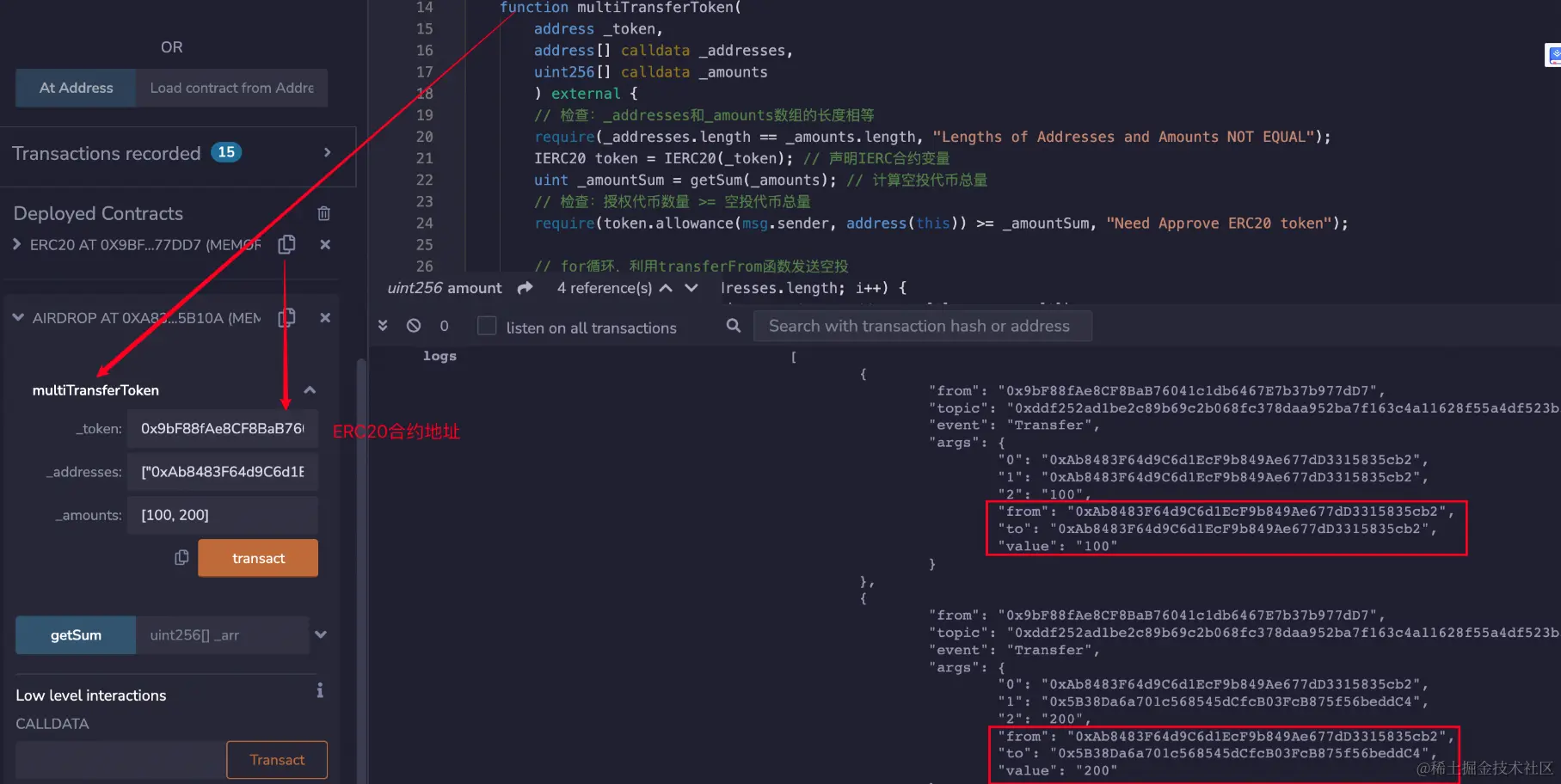
Task: Click the Low level interactions heading
Action: [x=91, y=695]
